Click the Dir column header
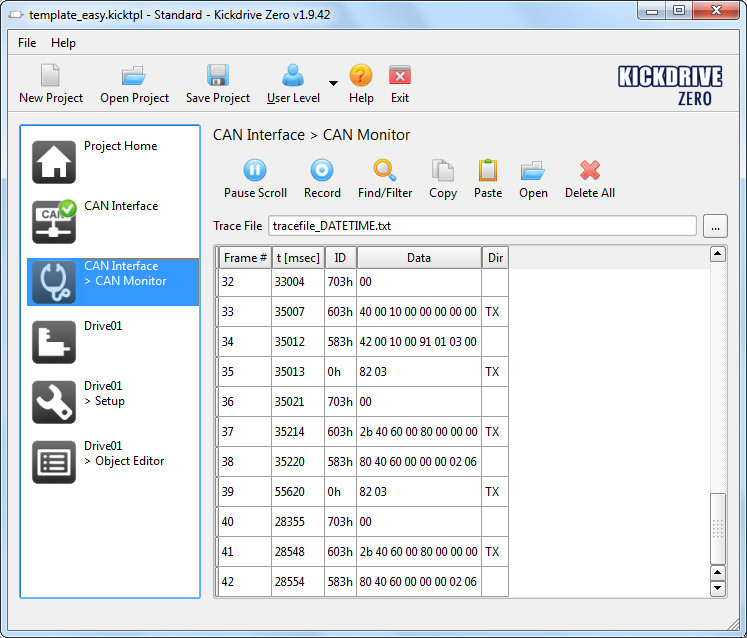747x638 pixels. [495, 258]
